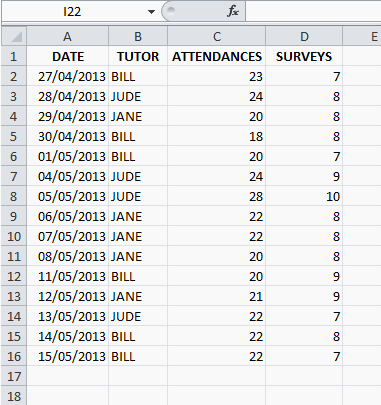Select column C header
This screenshot has height=405, width=381.
click(x=217, y=36)
